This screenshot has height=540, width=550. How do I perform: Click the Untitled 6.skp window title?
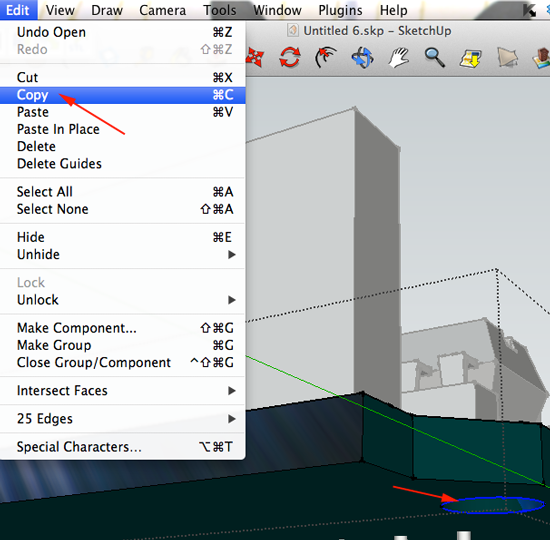(x=377, y=31)
